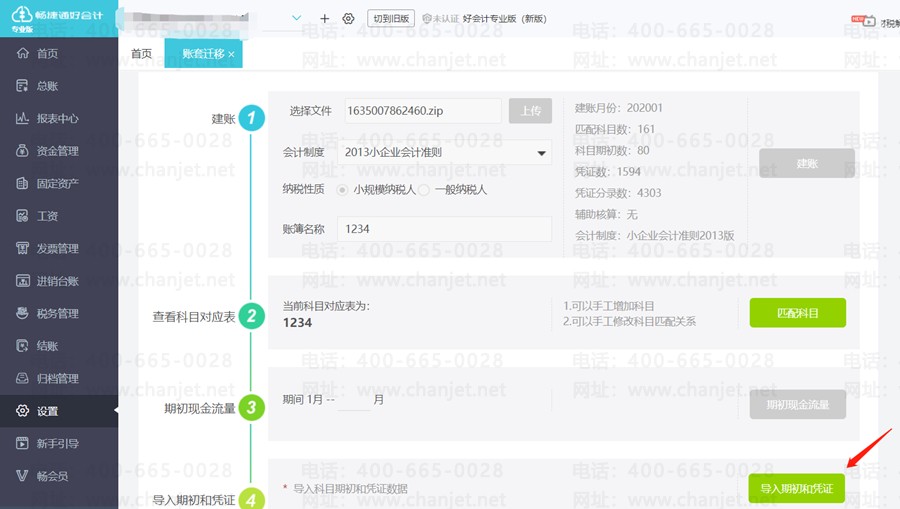Open the 进销台账 ledger icon
900x509 pixels.
(22, 281)
